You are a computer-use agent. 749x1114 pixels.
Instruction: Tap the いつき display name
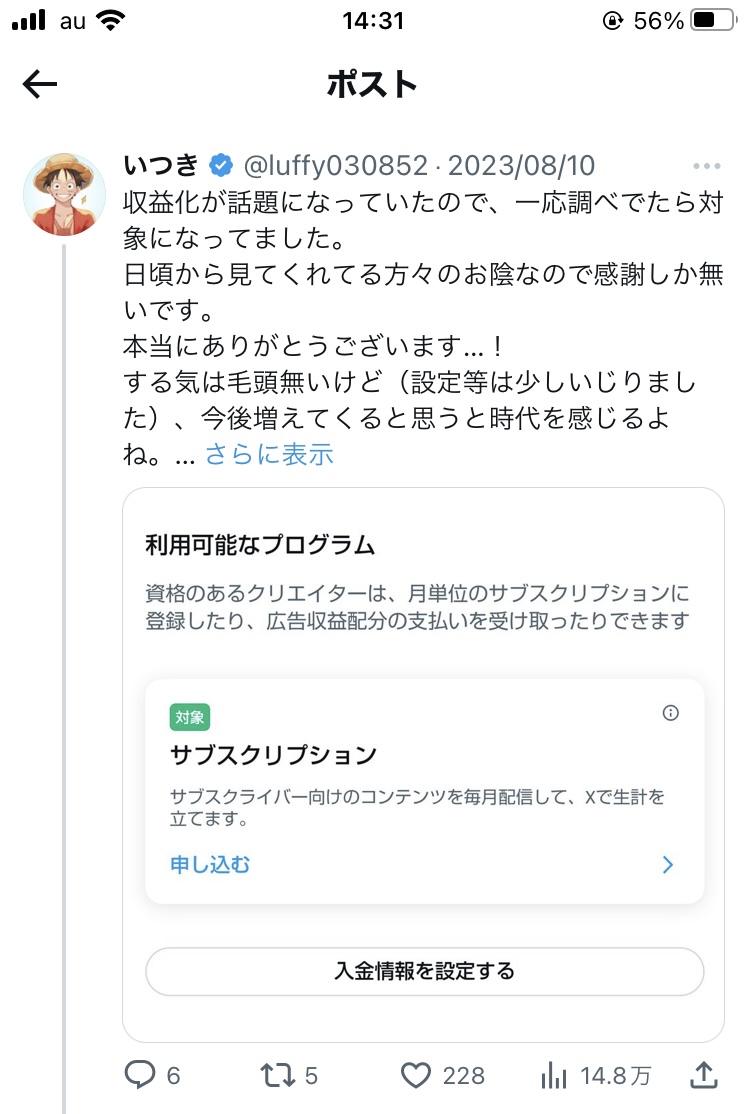pyautogui.click(x=161, y=165)
